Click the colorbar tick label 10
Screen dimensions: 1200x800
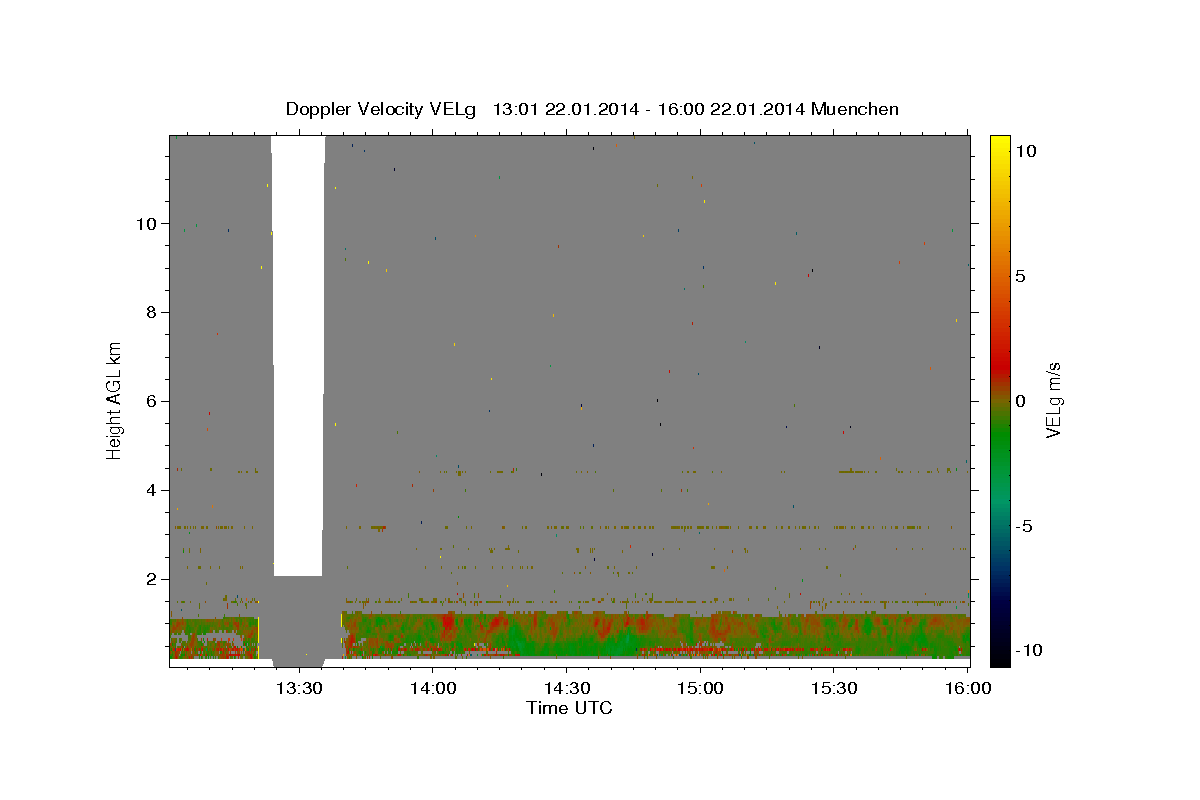(x=1025, y=151)
